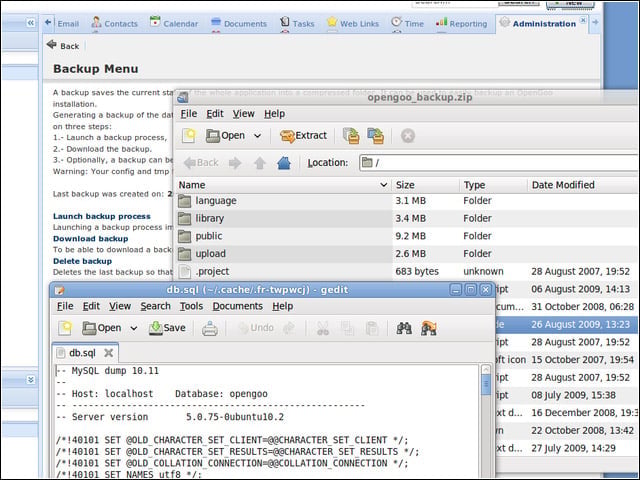Click the Add files to archive icon
The height and width of the screenshot is (480, 640).
point(351,136)
